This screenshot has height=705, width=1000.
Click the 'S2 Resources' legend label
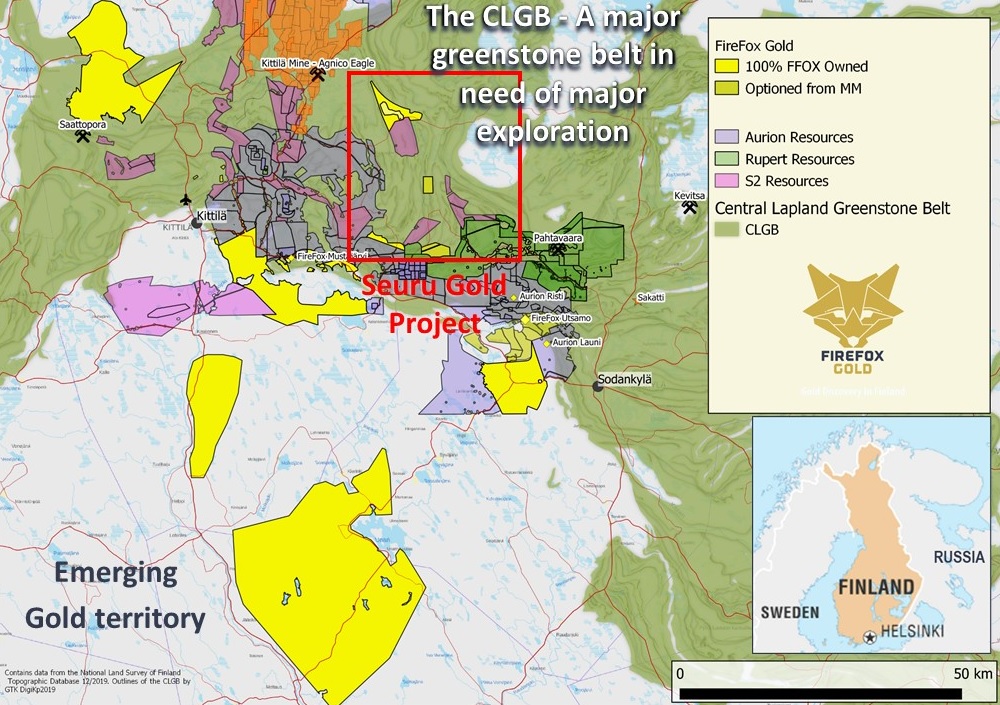click(x=787, y=181)
